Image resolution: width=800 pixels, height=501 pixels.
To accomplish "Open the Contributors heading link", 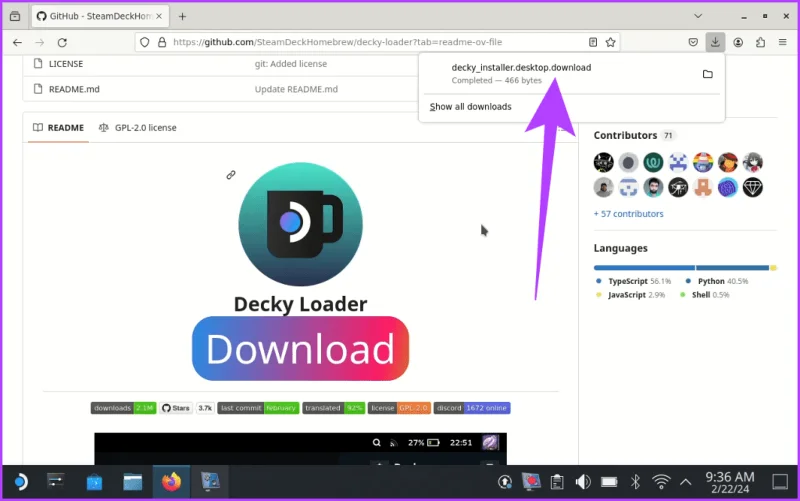I will coord(625,135).
